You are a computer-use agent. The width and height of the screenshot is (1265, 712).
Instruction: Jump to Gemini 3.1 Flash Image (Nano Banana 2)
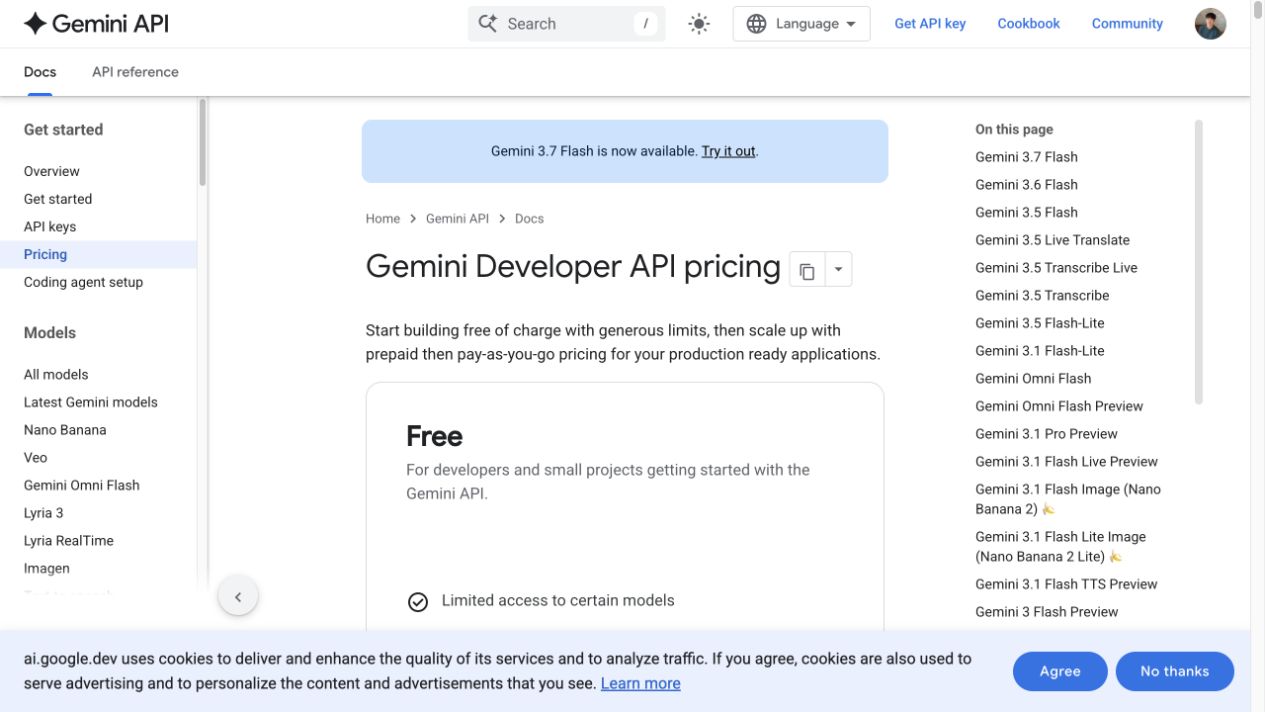coord(1068,499)
